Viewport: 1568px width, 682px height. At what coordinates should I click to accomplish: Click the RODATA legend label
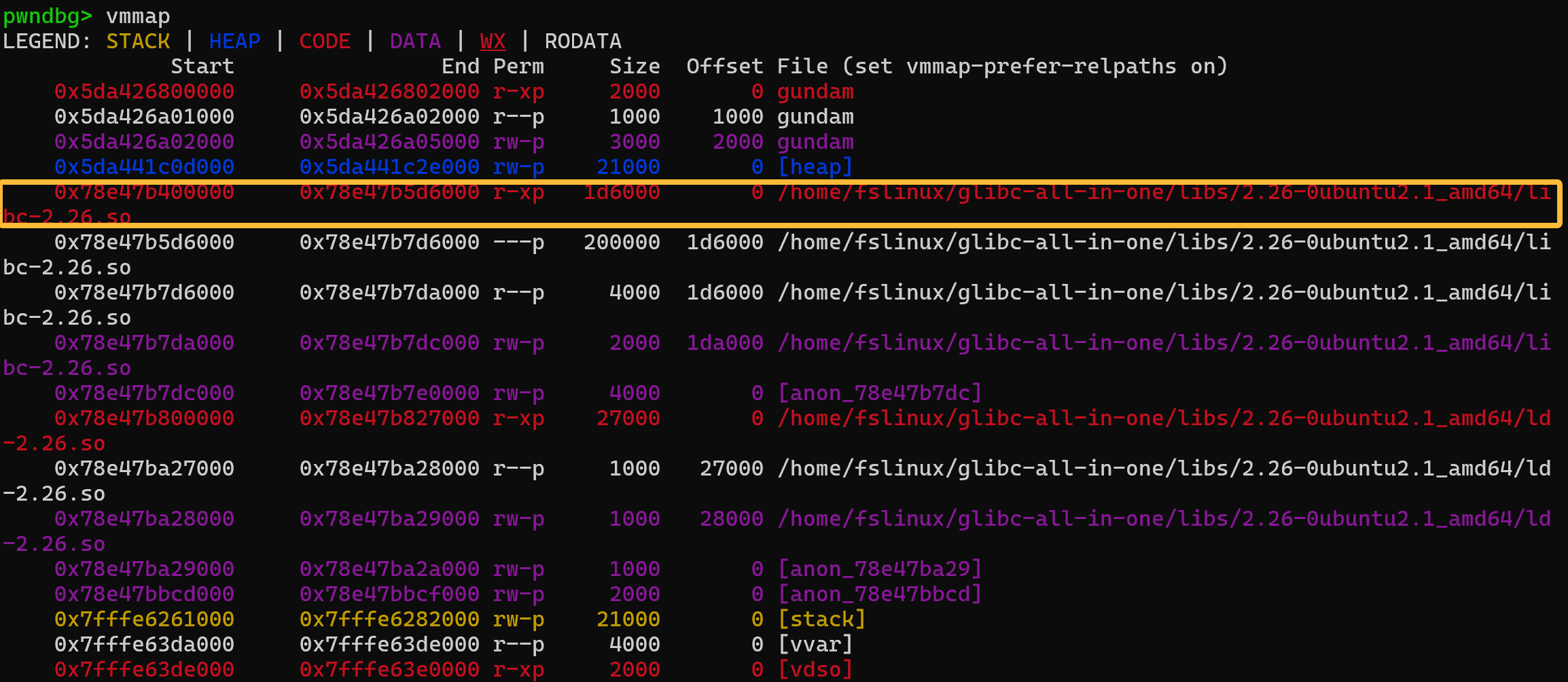point(583,41)
